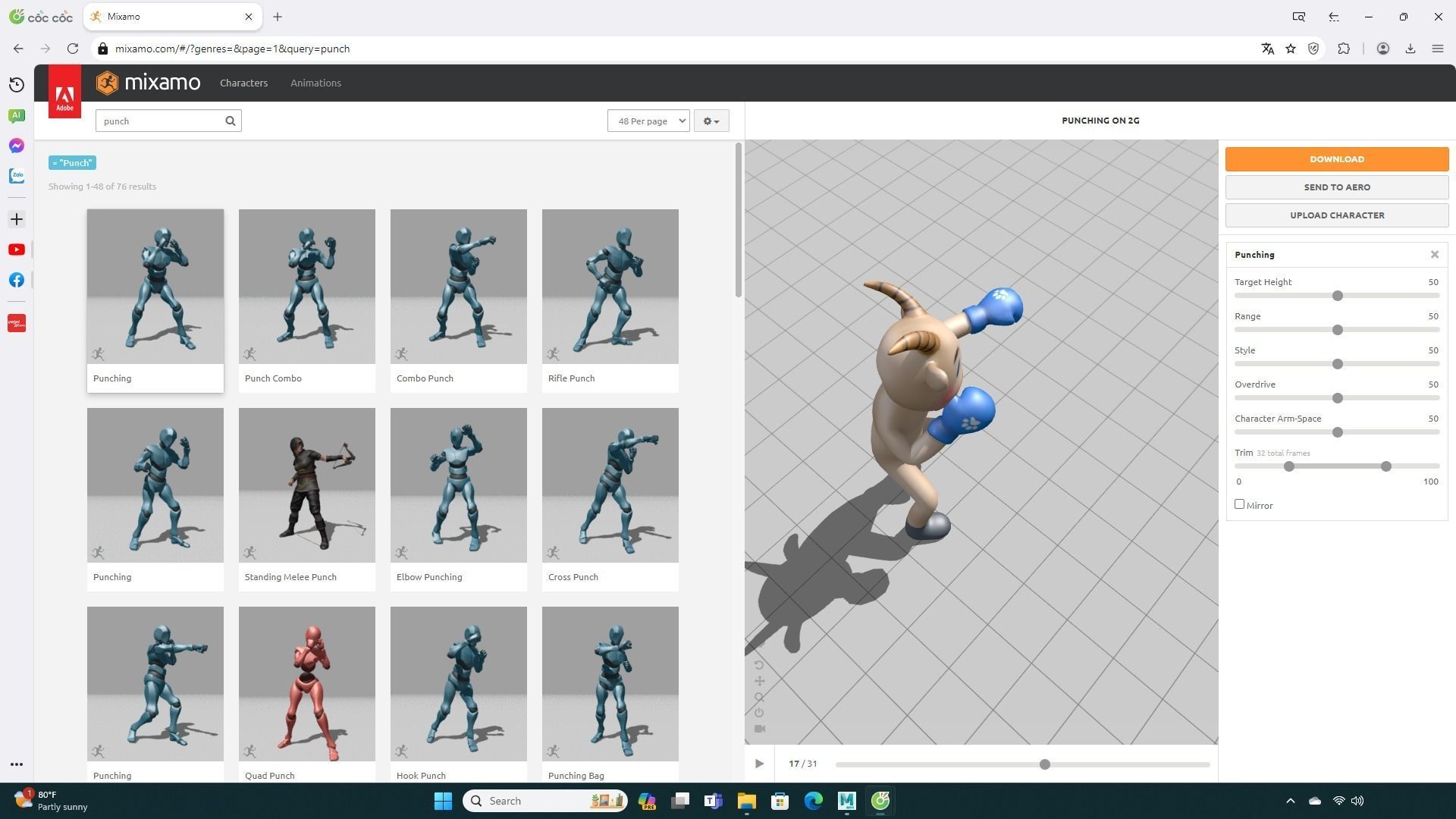This screenshot has height=819, width=1456.
Task: Adjust the Target Height slider
Action: [1338, 296]
